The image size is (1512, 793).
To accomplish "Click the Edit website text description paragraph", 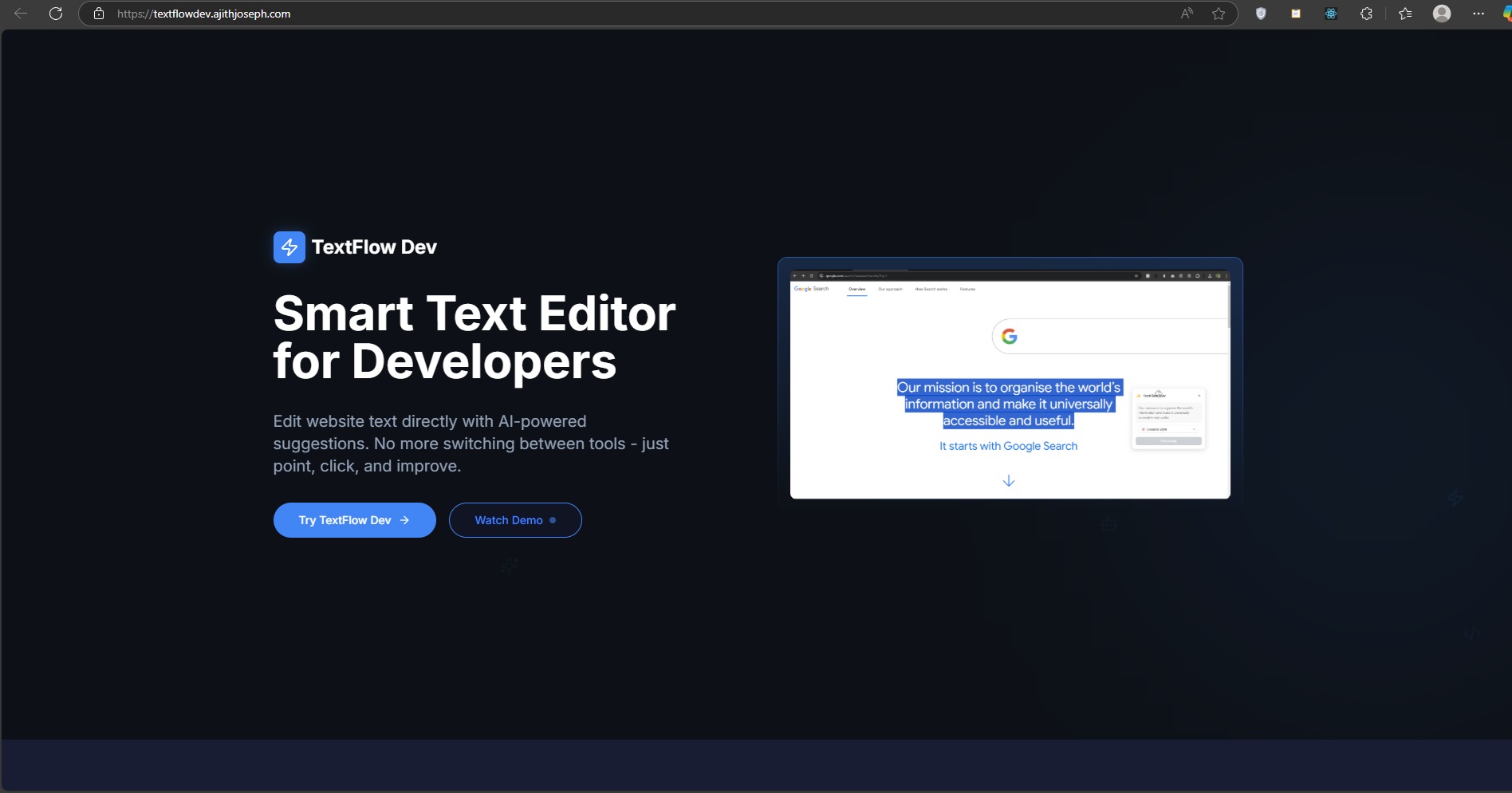I will [x=471, y=444].
